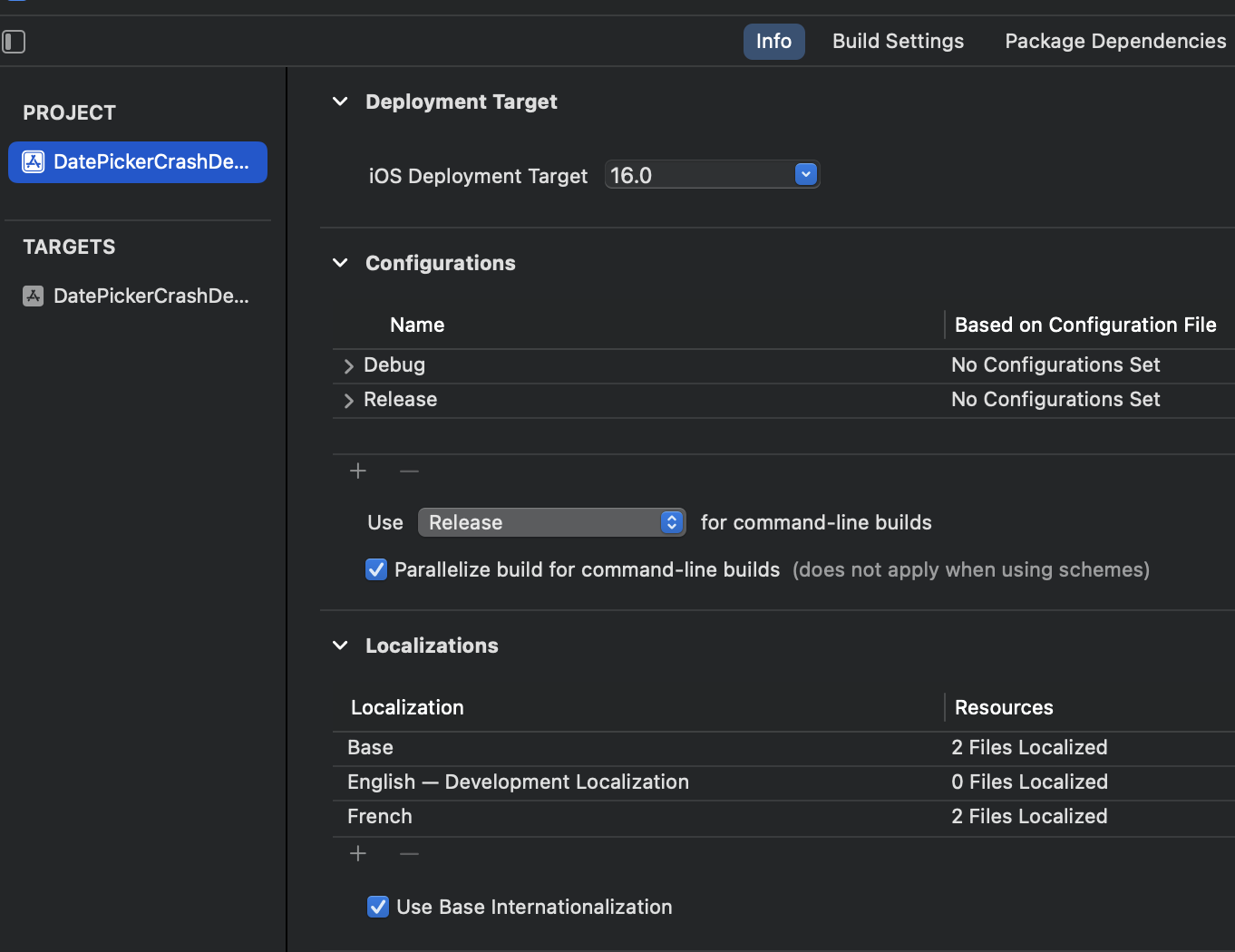
Task: Collapse the Deployment Target section
Action: (341, 102)
